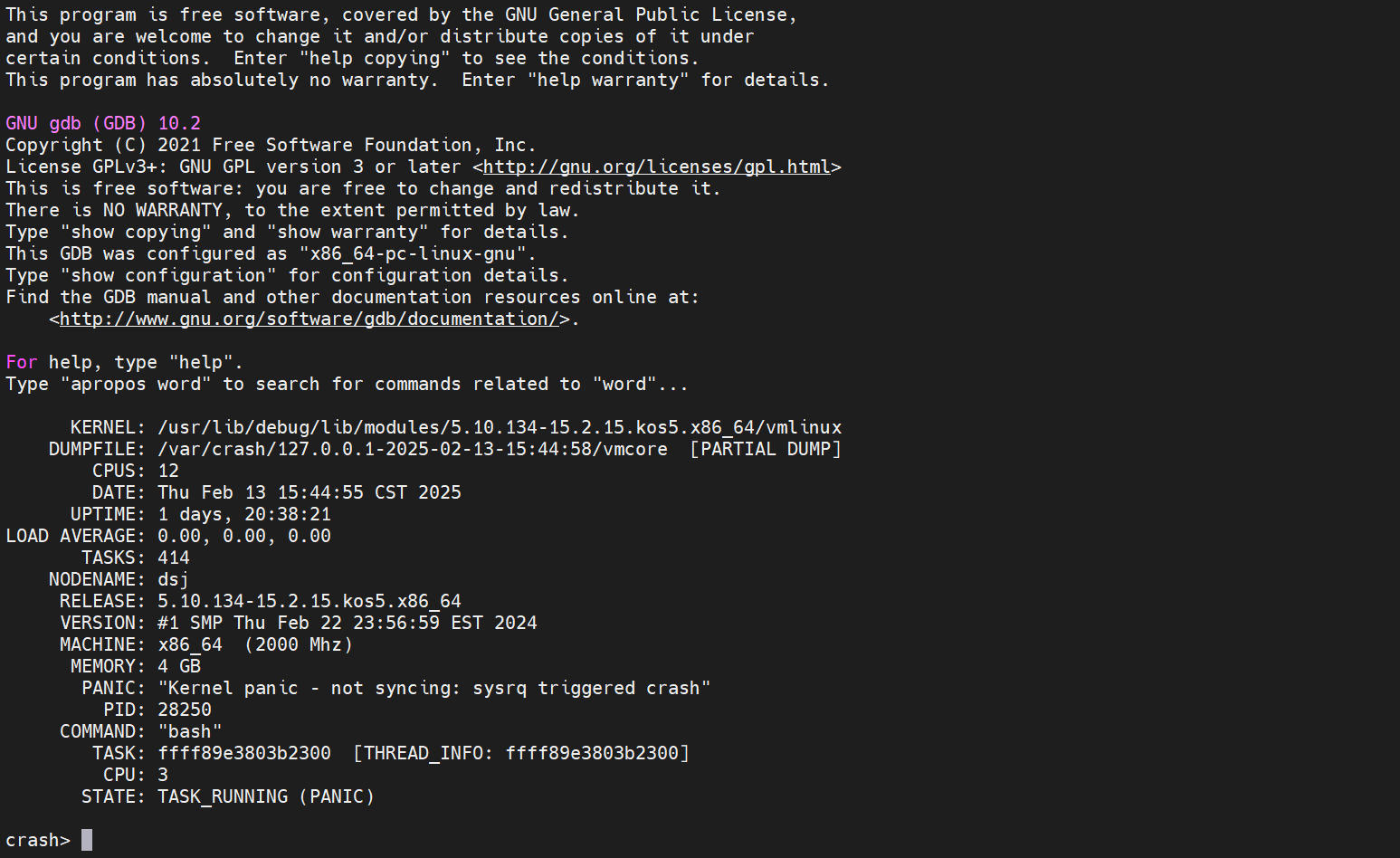Screen dimensions: 1400x858
Task: Click the PID value 28250
Action: 185,710
